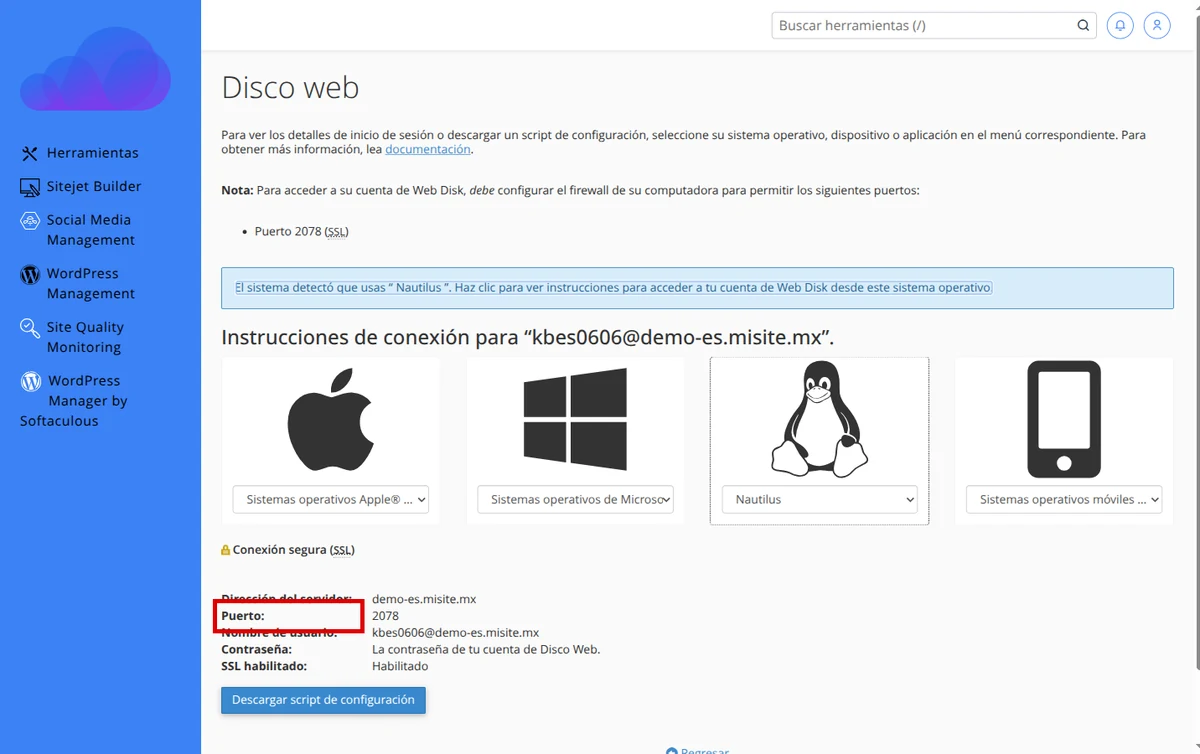Click the Herramientas crossed-tools icon
This screenshot has width=1200, height=754.
29,153
